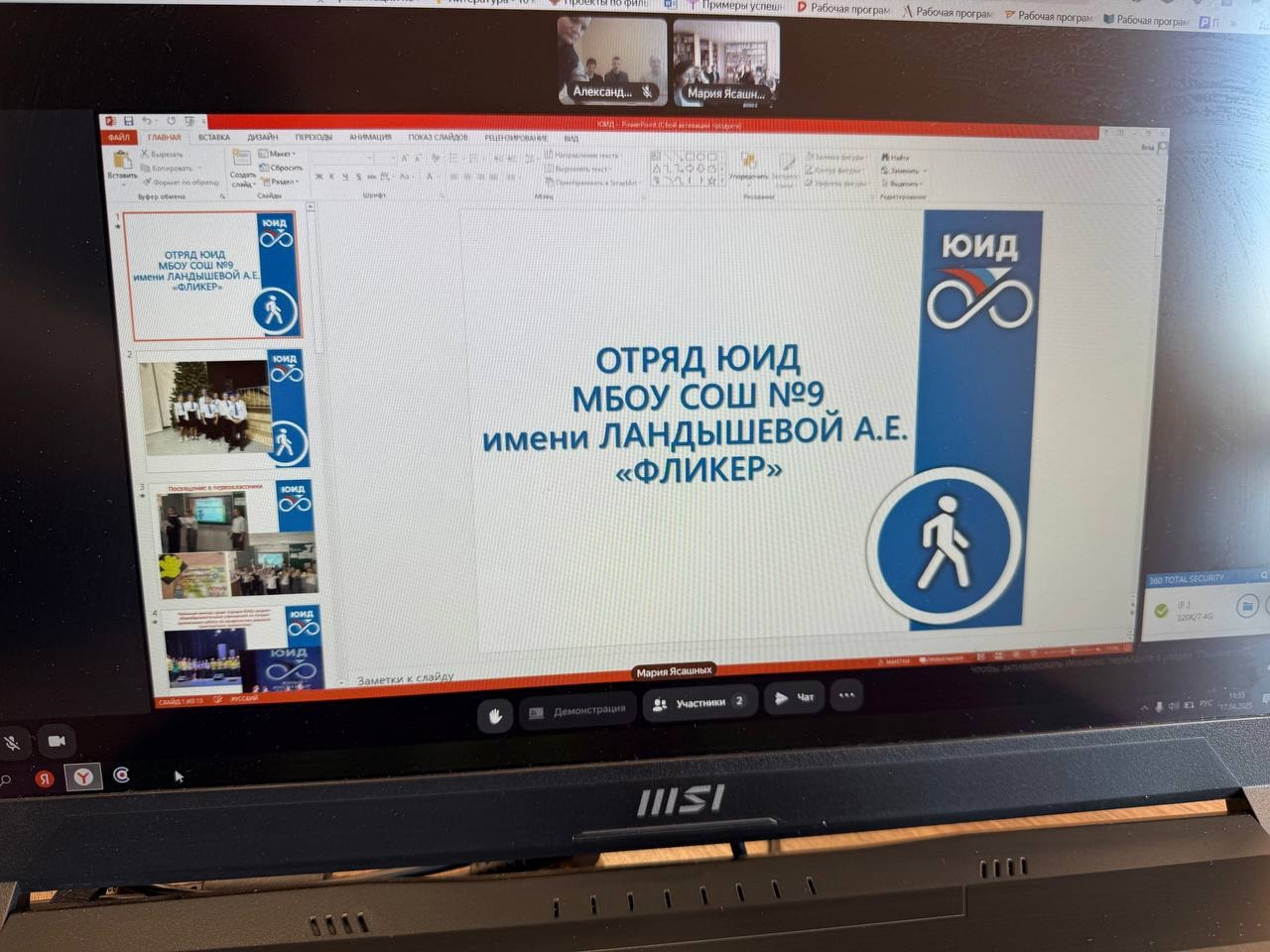The width and height of the screenshot is (1270, 952).
Task: Open the Выделить select dropdown
Action: 903,183
